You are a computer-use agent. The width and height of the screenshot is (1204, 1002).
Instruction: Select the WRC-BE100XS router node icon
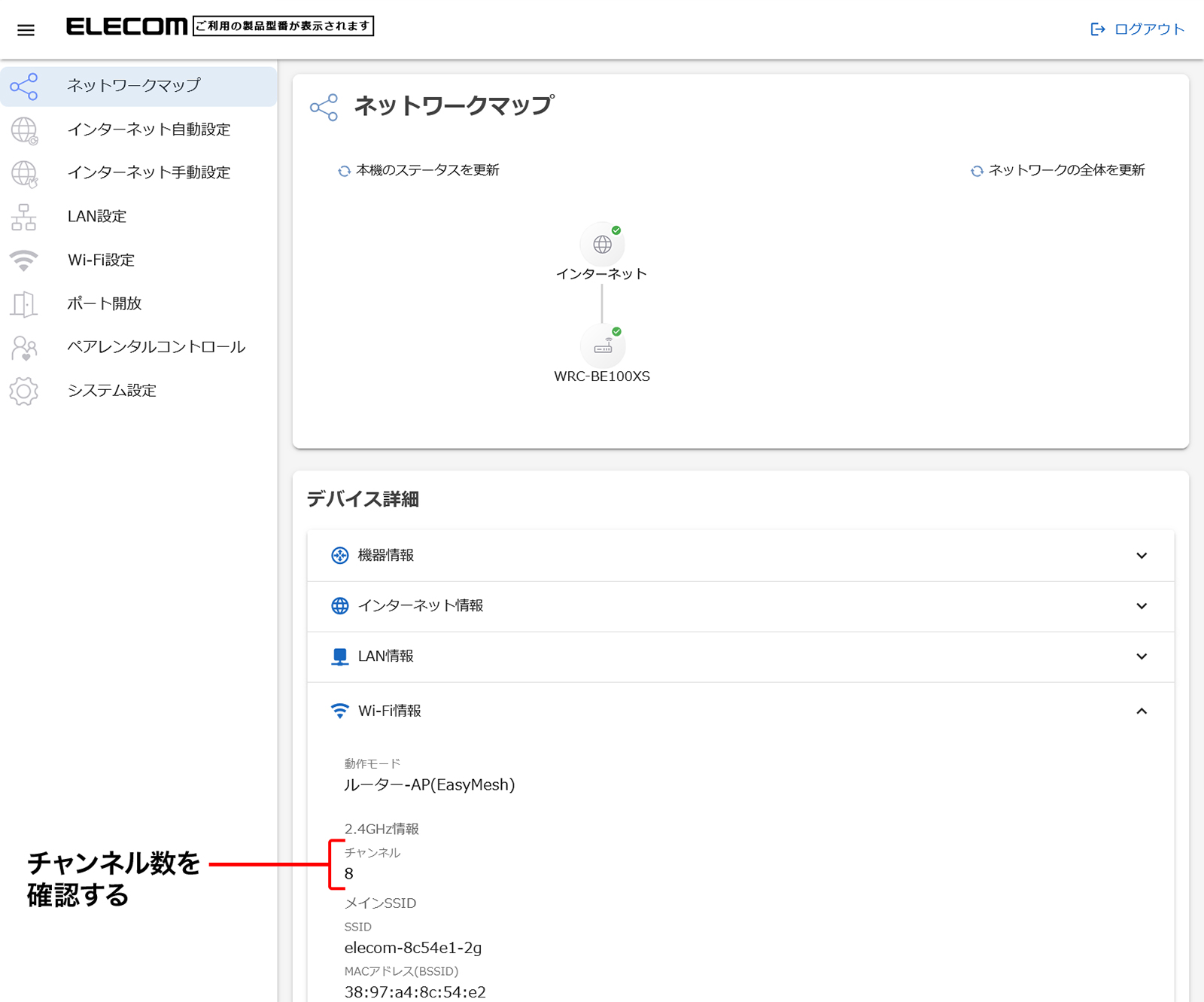[602, 346]
